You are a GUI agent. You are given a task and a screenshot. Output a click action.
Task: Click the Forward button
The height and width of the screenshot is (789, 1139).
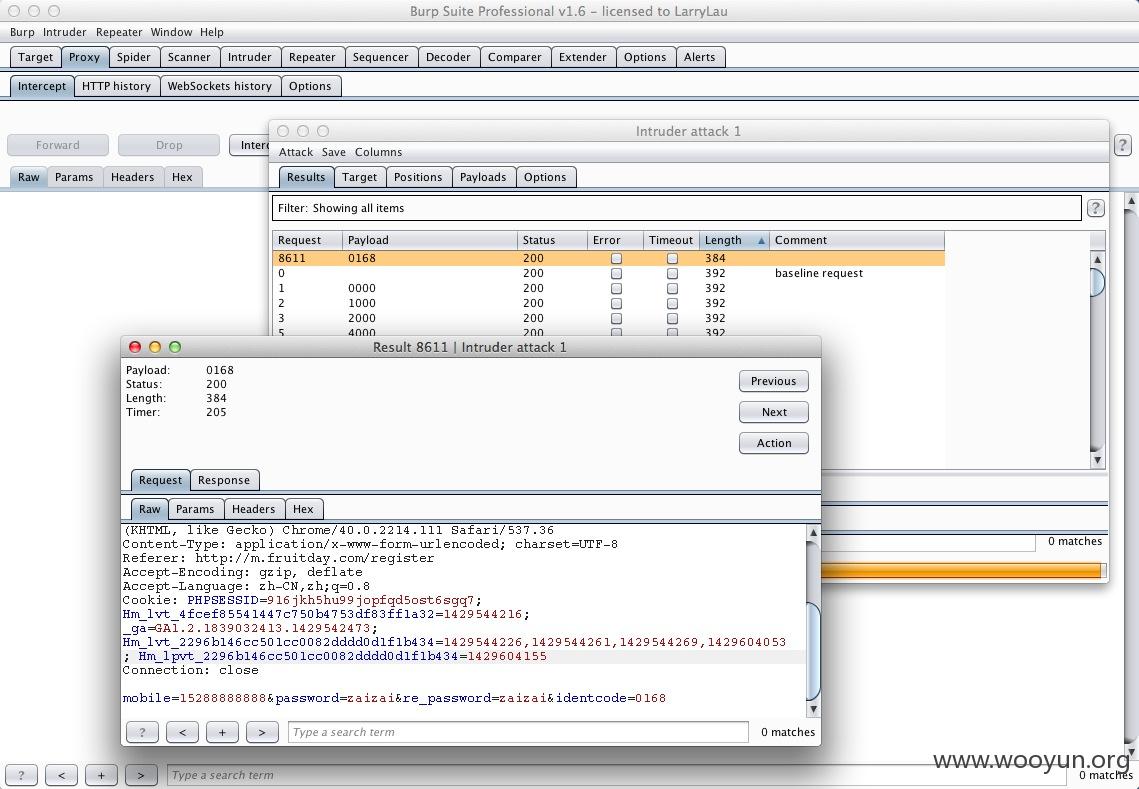[58, 145]
